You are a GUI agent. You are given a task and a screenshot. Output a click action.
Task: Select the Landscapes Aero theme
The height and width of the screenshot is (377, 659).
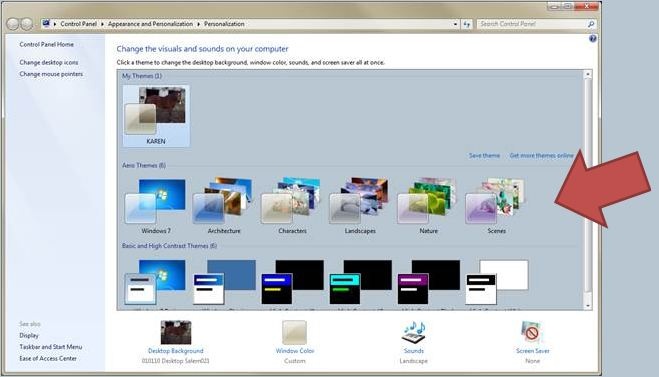coord(360,206)
